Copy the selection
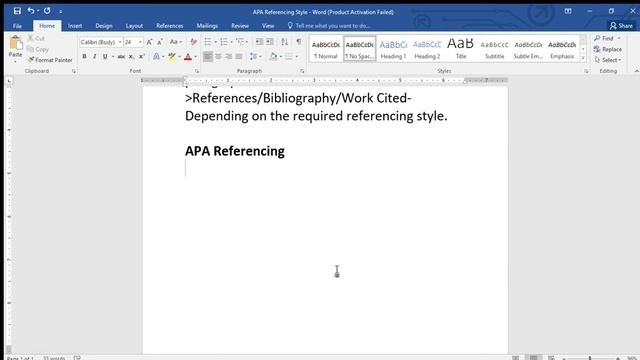 point(38,49)
